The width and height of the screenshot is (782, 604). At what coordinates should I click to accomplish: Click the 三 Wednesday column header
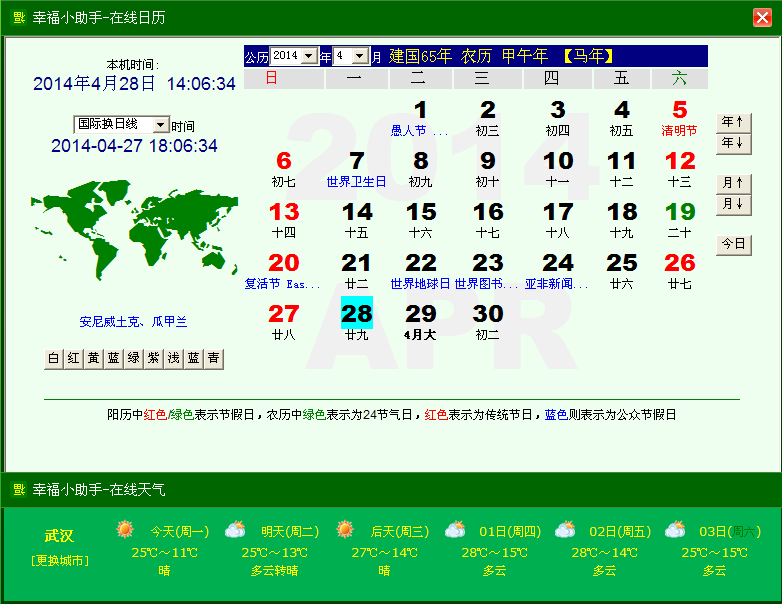click(x=487, y=78)
